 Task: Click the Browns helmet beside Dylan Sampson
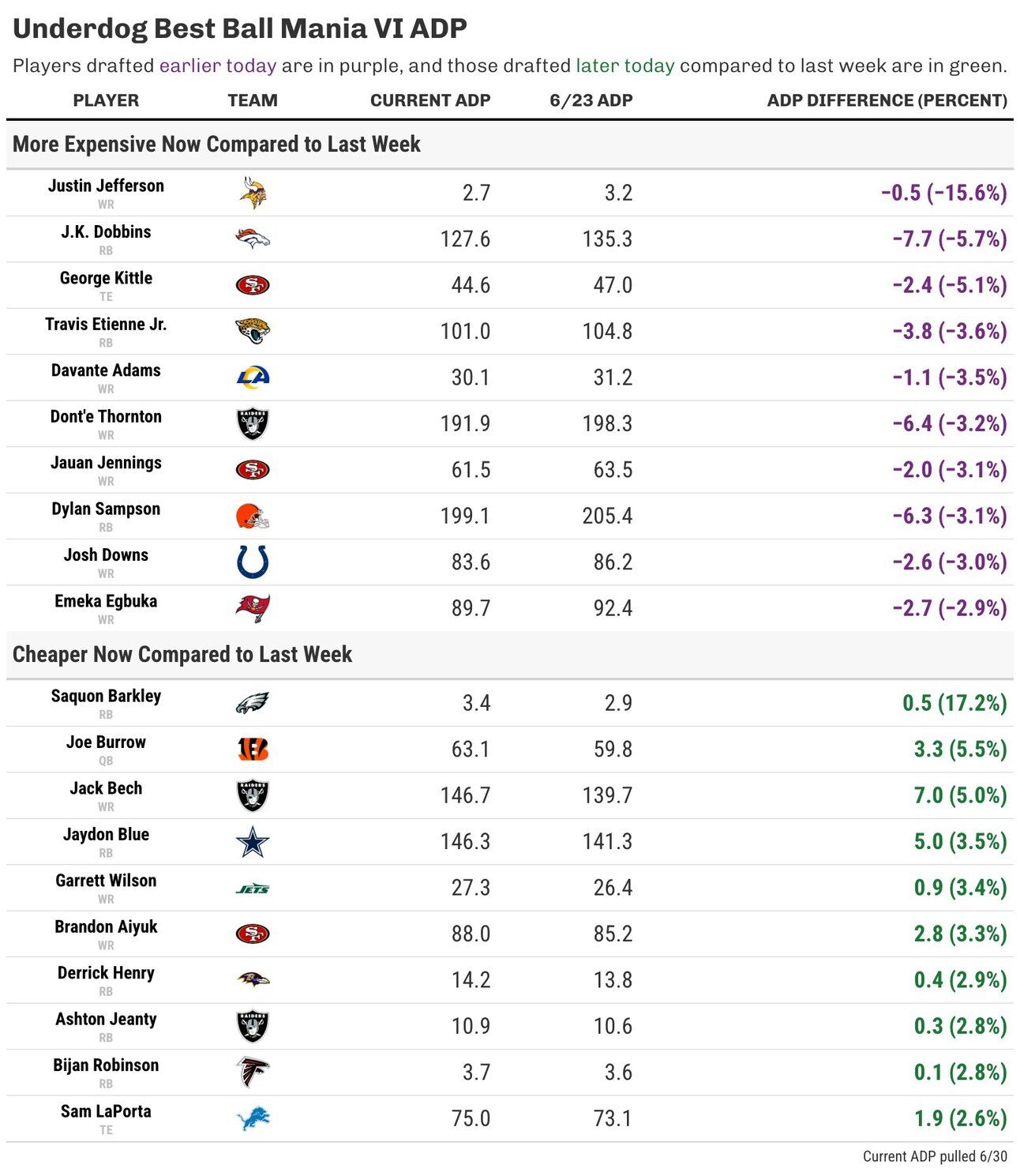pos(253,516)
